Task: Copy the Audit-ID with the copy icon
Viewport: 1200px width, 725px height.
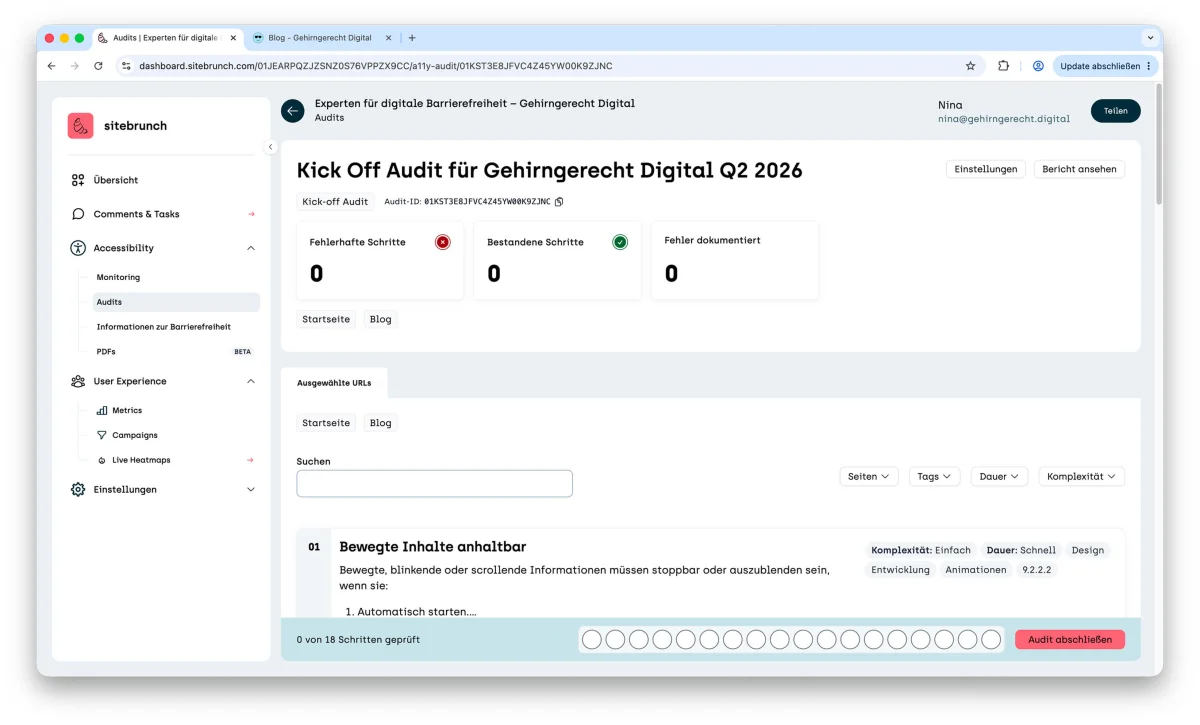Action: 559,202
